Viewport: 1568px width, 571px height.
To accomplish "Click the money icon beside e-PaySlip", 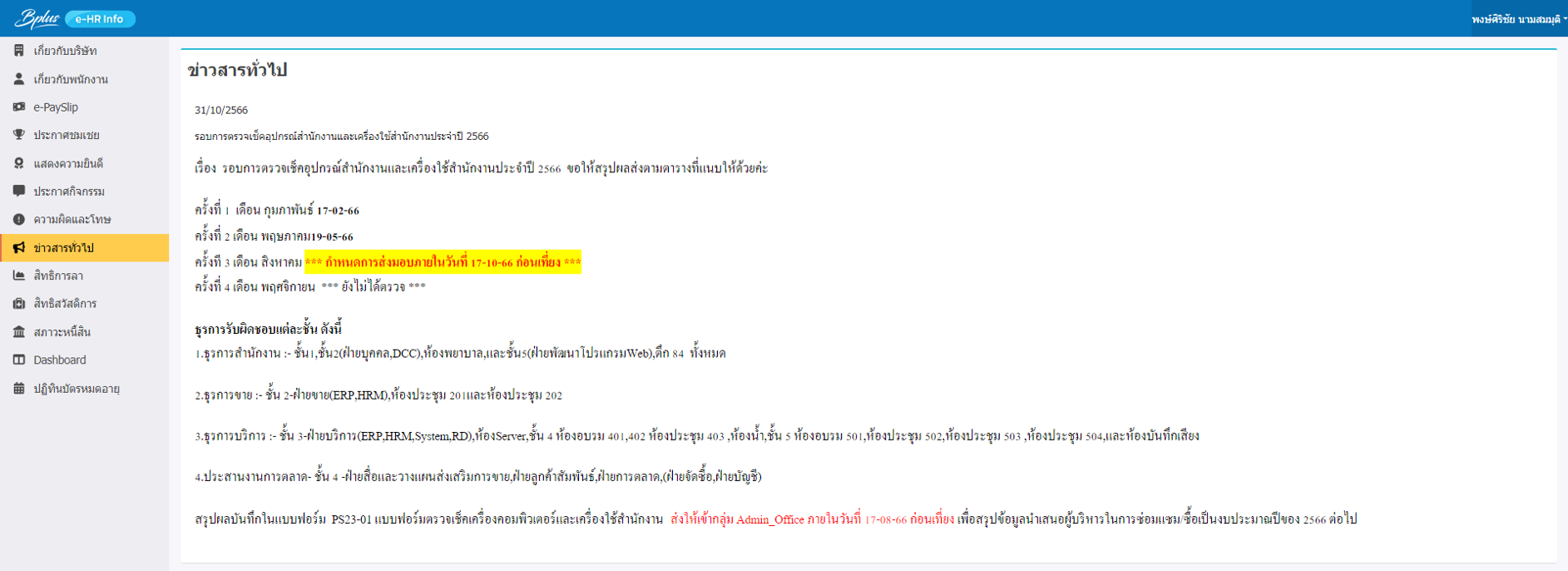I will click(19, 107).
